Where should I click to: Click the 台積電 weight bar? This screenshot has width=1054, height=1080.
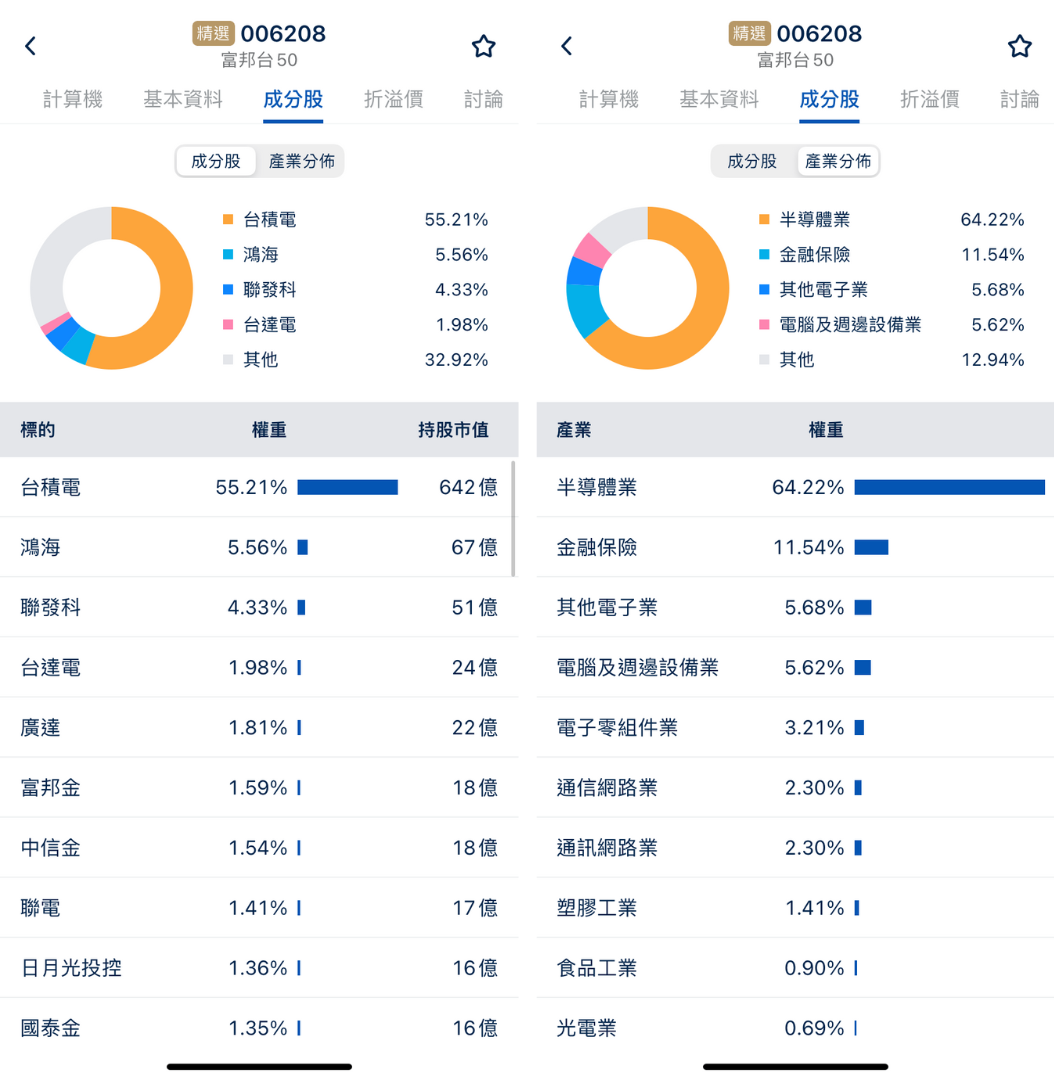(x=347, y=487)
